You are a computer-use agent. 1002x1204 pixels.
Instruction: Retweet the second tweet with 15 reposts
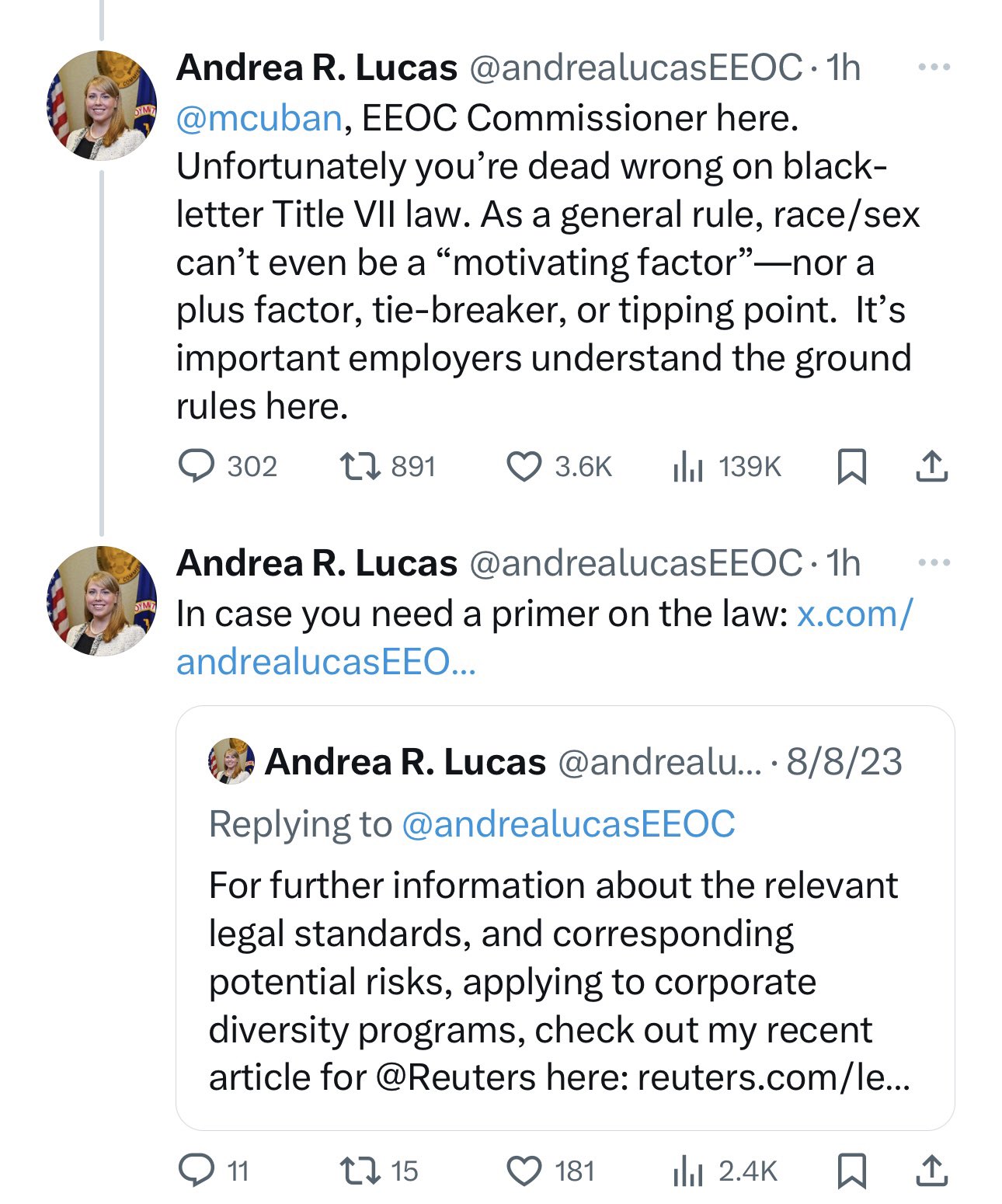pyautogui.click(x=360, y=1171)
